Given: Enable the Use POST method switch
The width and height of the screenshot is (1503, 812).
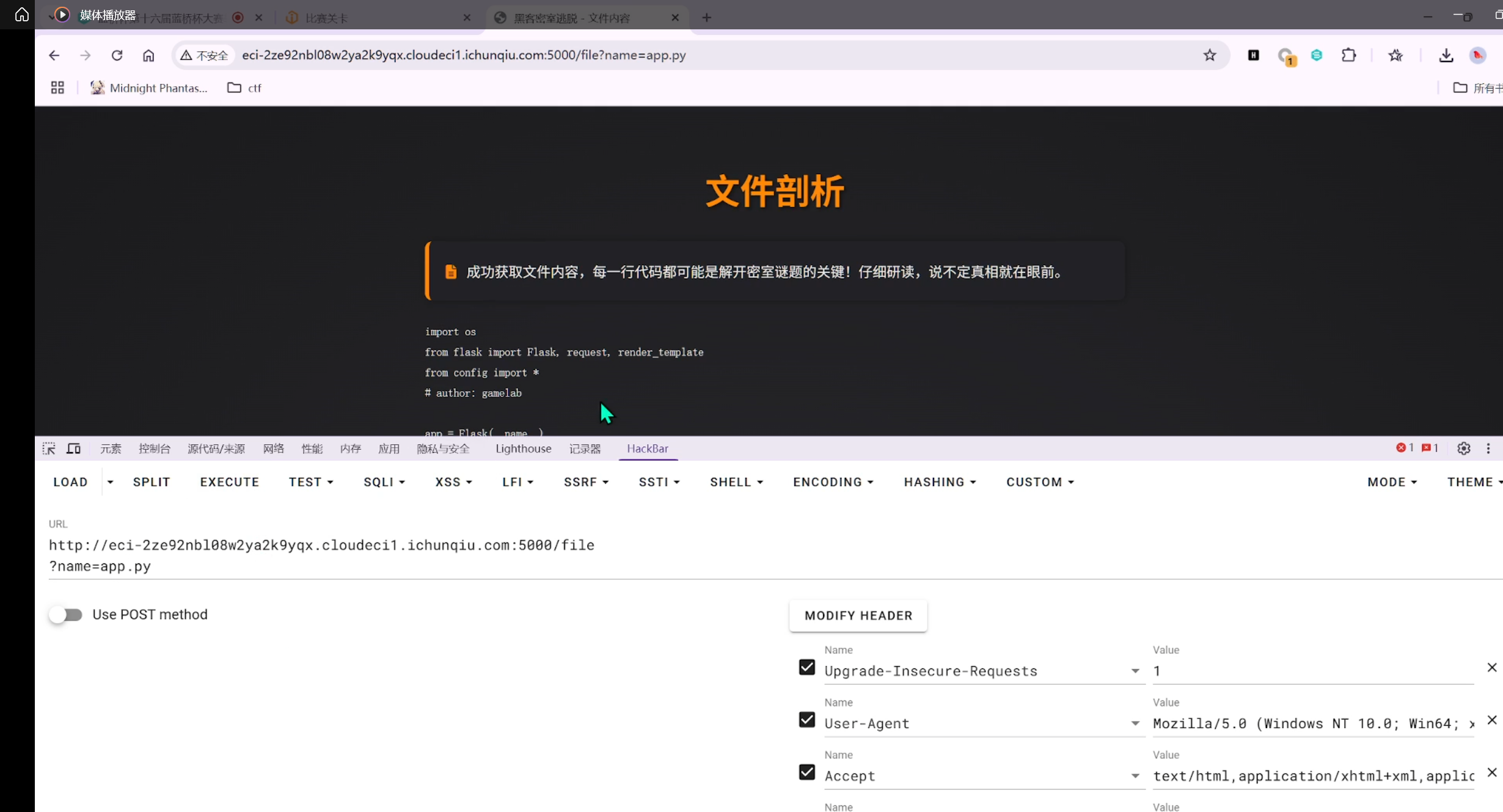Looking at the screenshot, I should pos(66,615).
